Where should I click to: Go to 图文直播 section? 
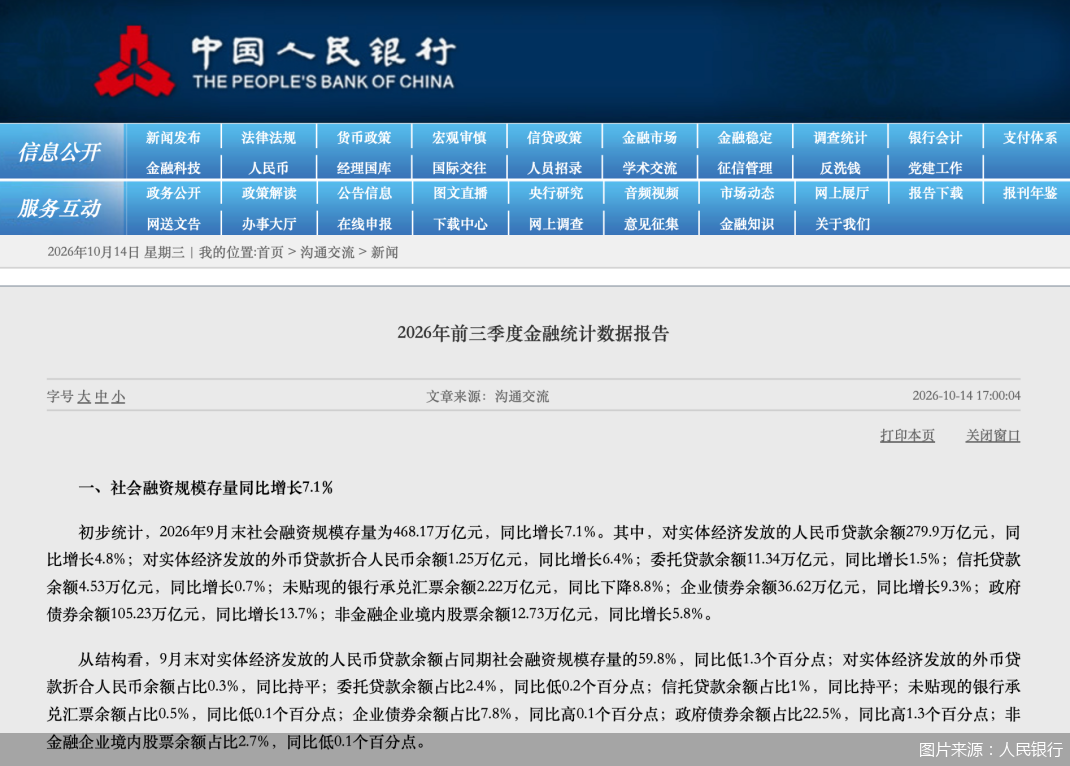pos(460,193)
